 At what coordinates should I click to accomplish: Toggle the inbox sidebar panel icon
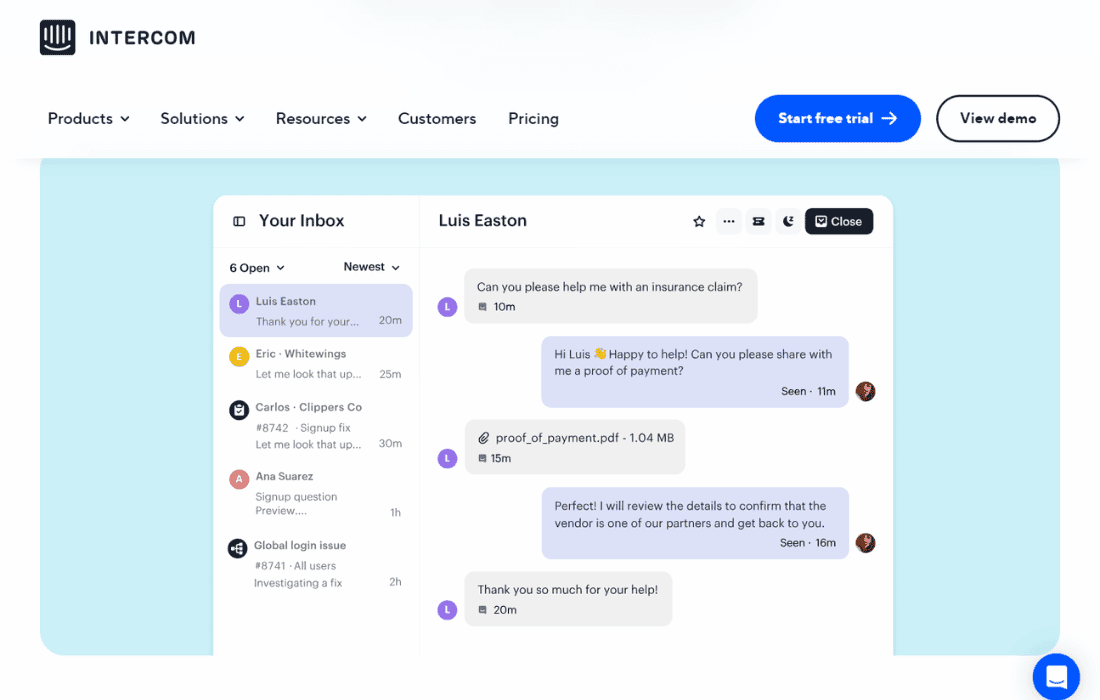click(x=239, y=222)
